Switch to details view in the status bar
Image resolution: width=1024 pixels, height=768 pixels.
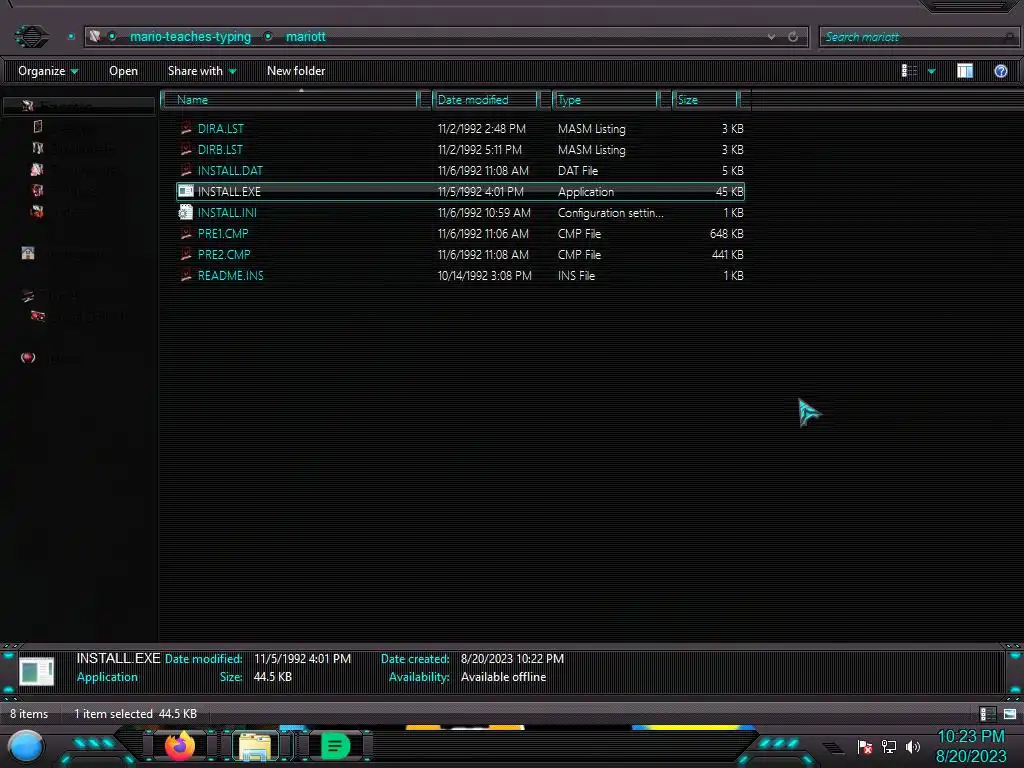(x=987, y=714)
